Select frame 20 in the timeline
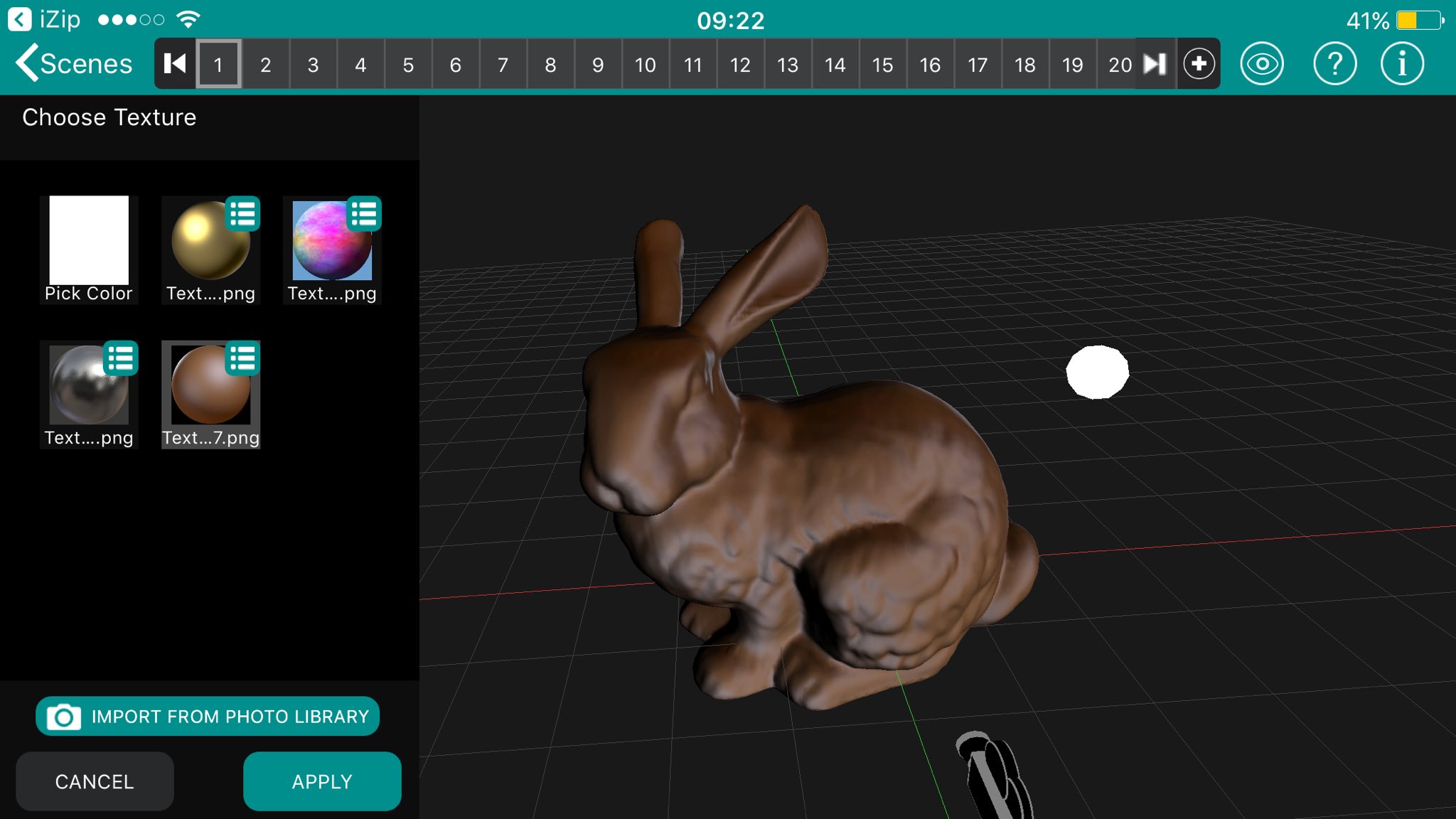 tap(1119, 64)
